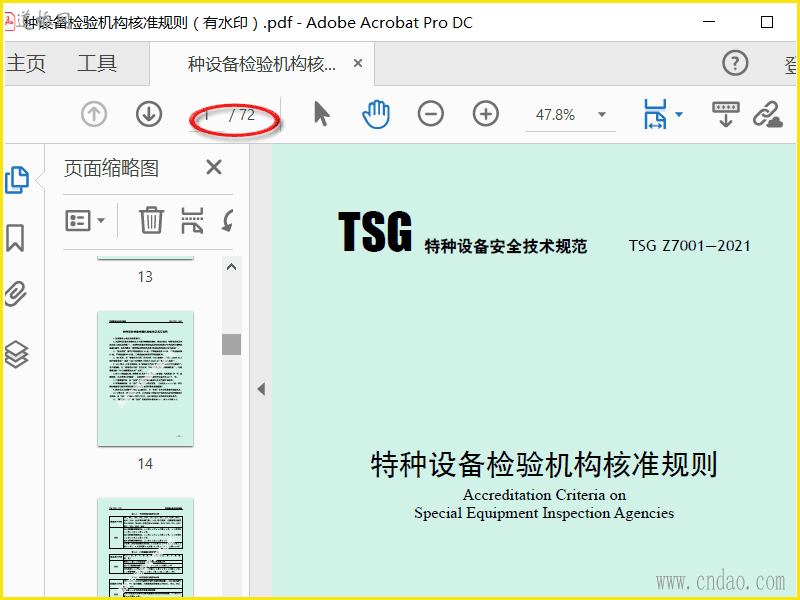
Task: Switch to the 工具 tab
Action: 97,63
